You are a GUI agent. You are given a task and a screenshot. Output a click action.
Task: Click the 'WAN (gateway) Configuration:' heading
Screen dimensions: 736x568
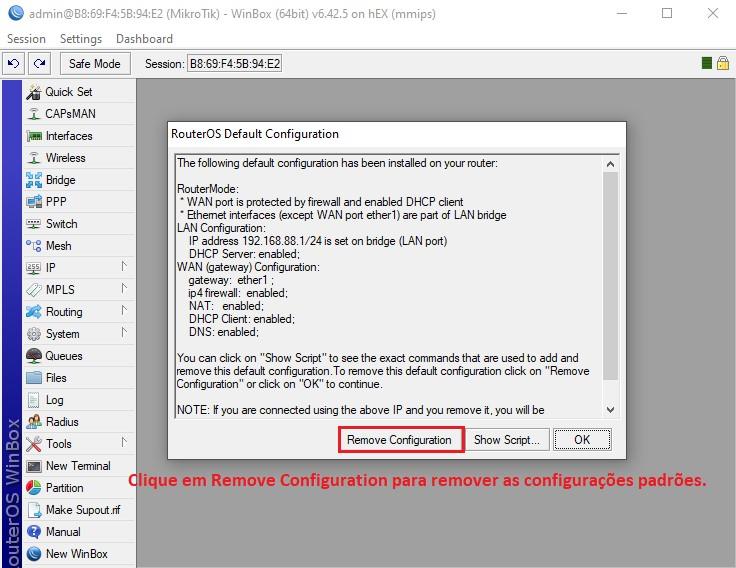[248, 267]
